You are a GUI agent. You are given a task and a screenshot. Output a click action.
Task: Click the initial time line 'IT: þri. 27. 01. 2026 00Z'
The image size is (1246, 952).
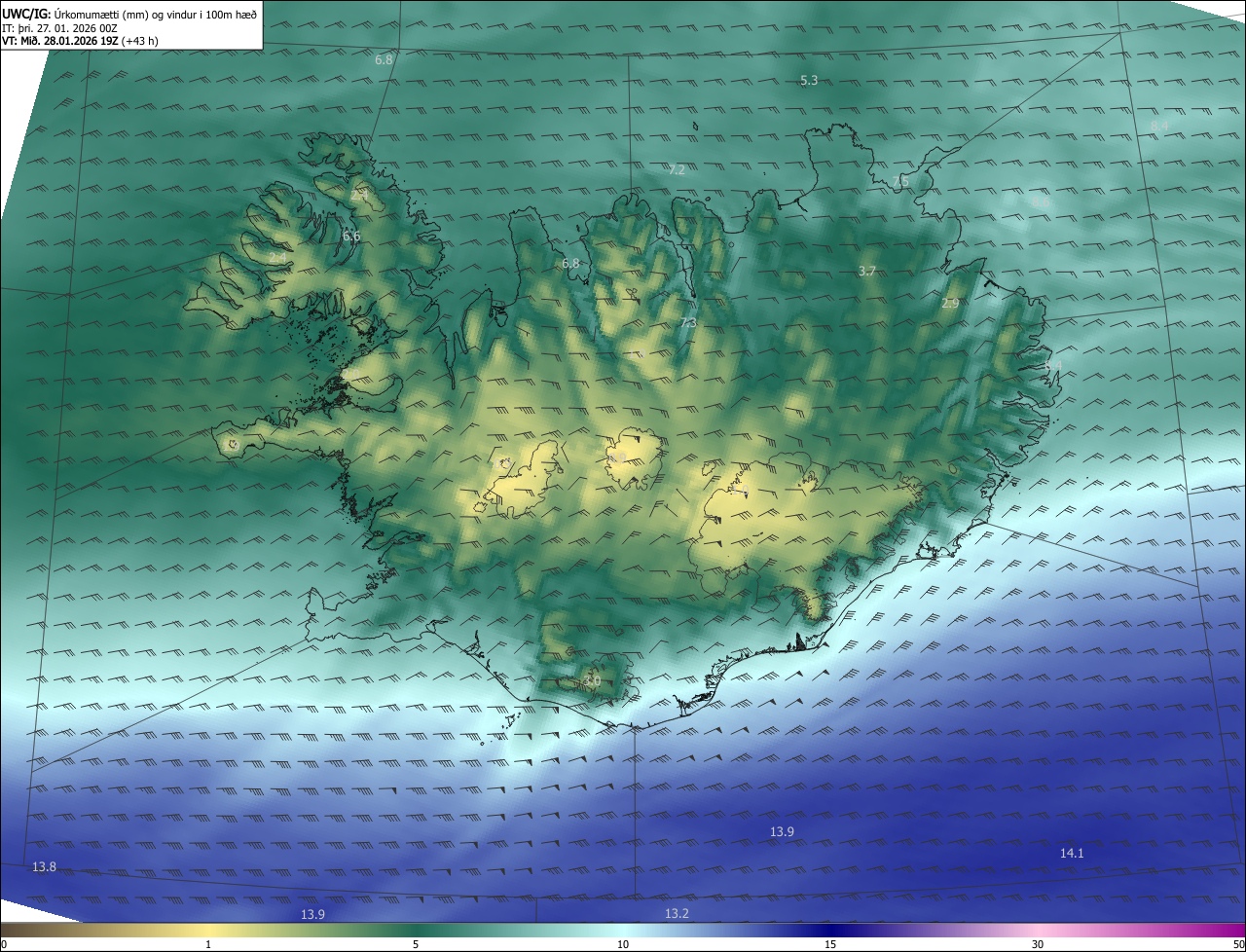[x=60, y=28]
